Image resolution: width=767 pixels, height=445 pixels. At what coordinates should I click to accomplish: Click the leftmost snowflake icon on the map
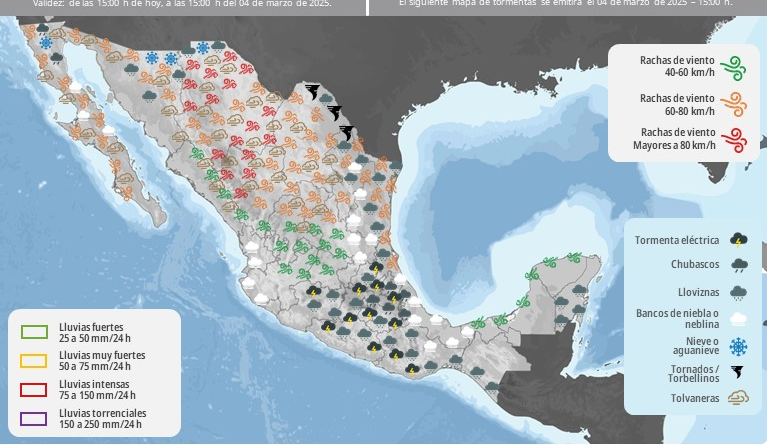(x=44, y=43)
